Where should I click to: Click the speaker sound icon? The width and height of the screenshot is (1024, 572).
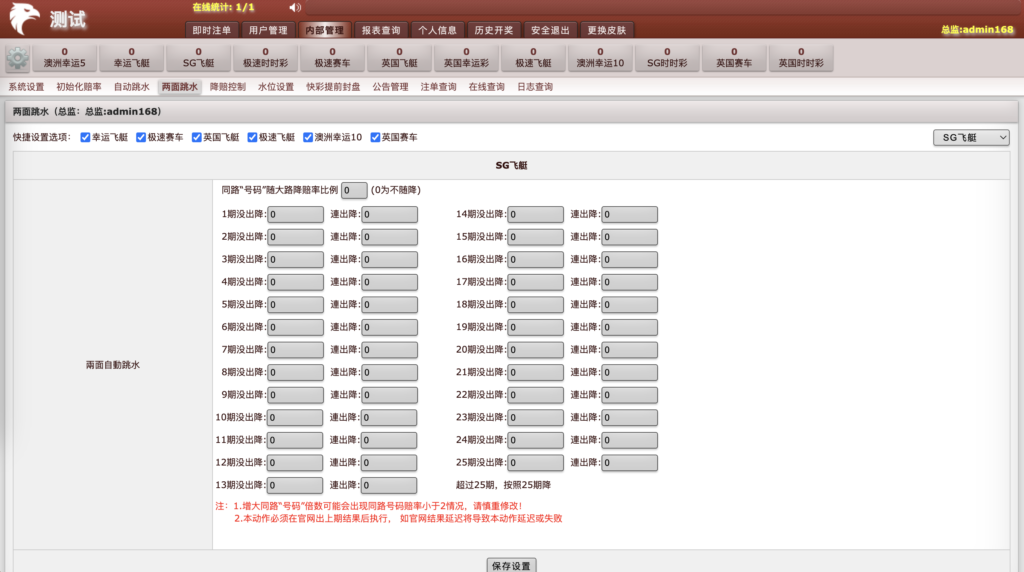295,8
